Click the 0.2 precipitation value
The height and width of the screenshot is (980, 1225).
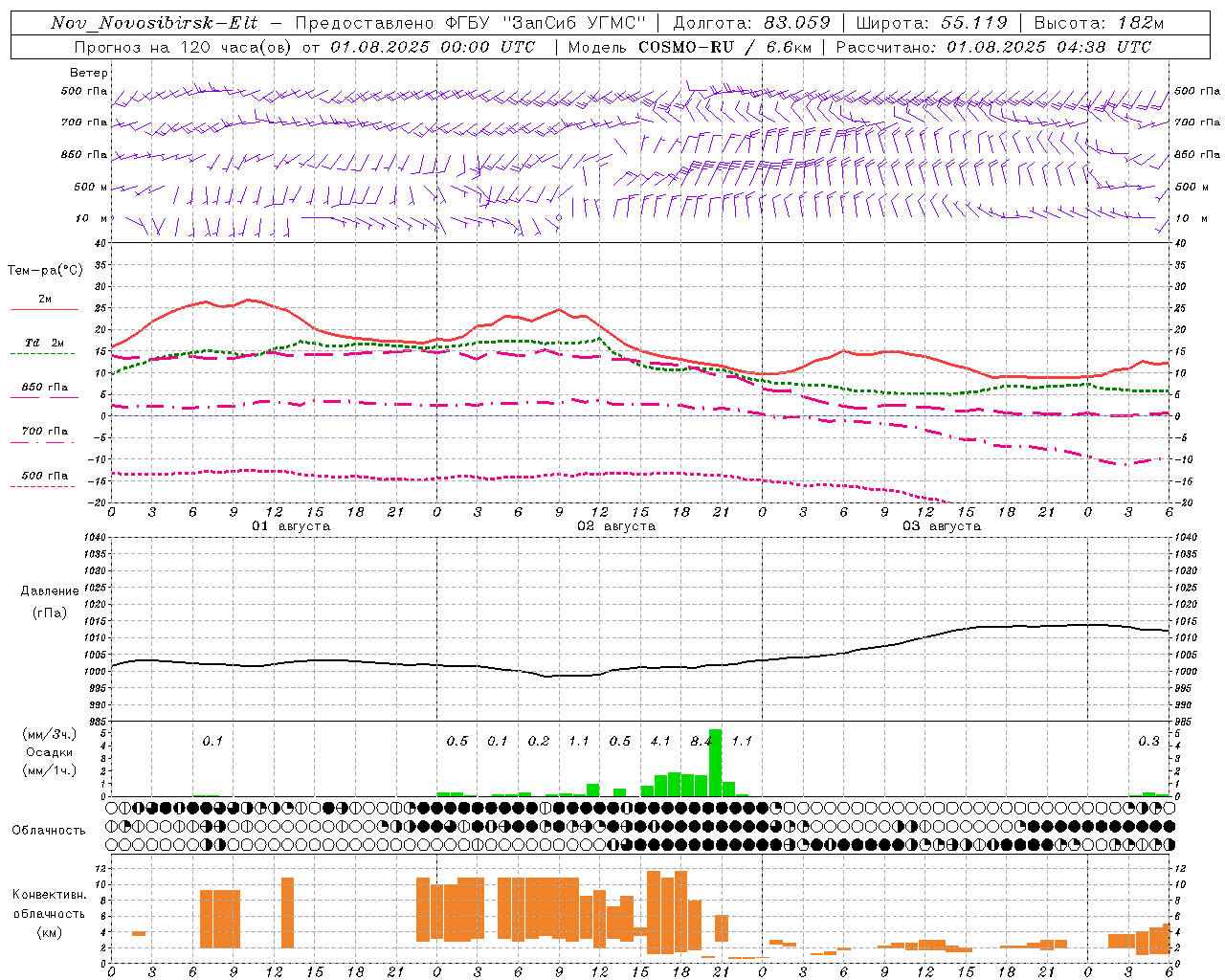[539, 741]
